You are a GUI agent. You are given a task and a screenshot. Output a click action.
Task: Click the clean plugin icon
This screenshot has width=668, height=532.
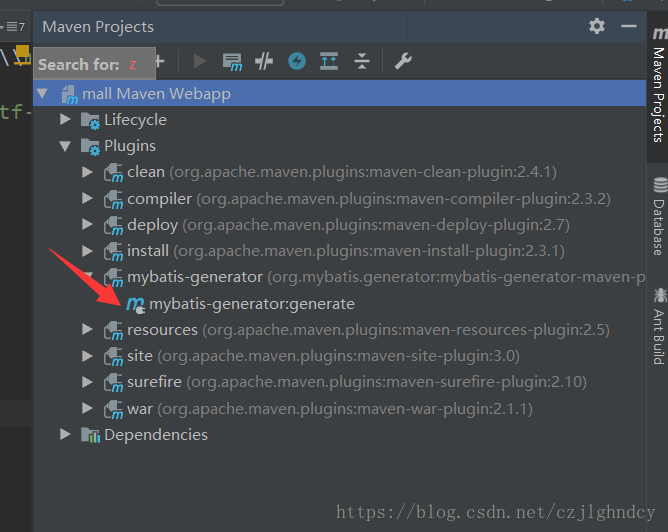pyautogui.click(x=113, y=173)
